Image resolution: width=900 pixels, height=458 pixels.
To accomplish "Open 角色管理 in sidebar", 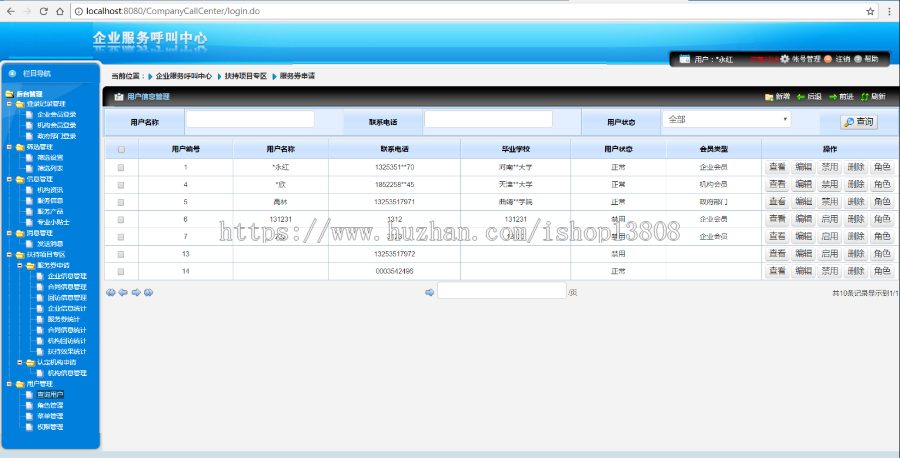I will (50, 405).
